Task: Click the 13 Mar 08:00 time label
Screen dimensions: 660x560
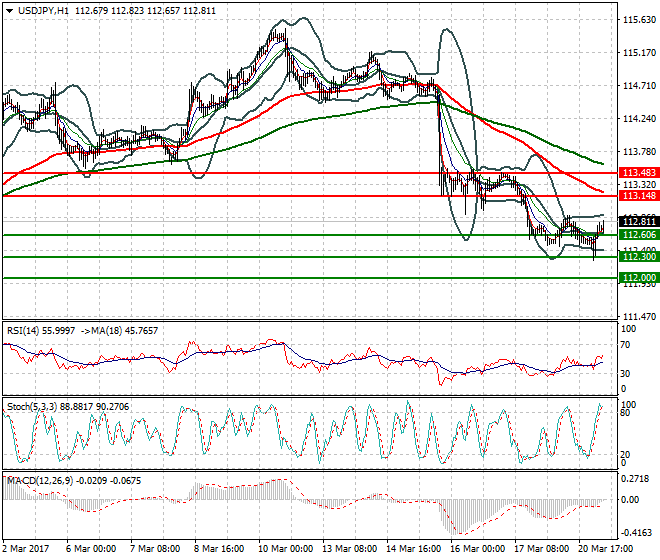Action: 349,549
